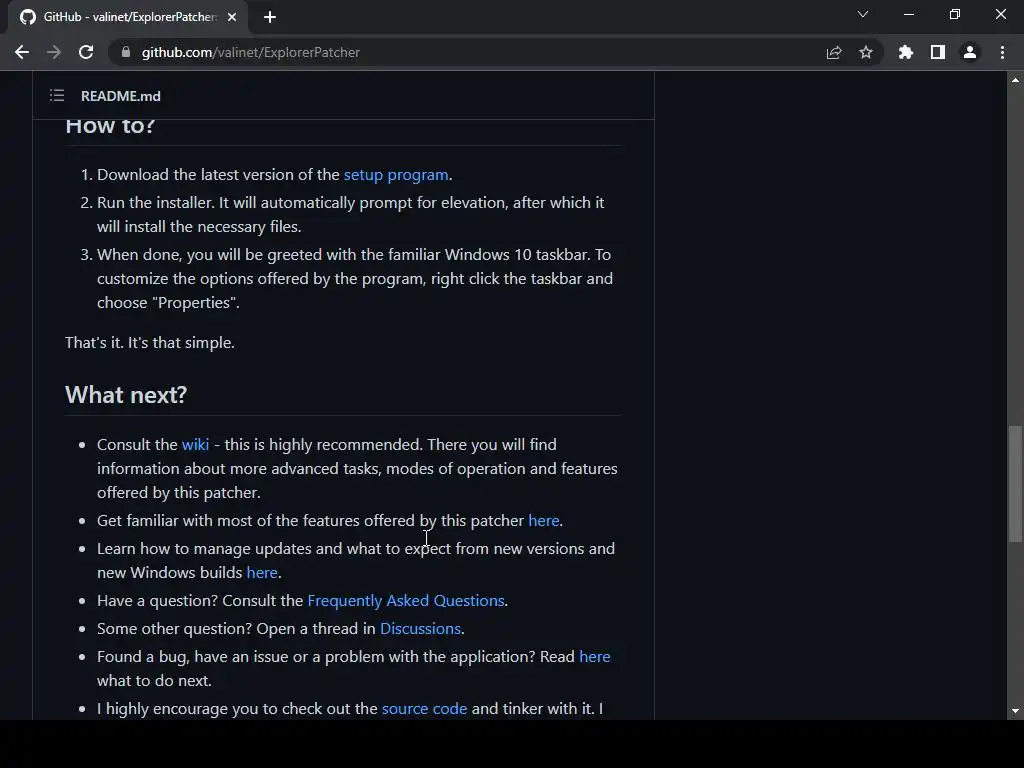This screenshot has height=768, width=1024.
Task: Select the GitHub valinet/ExplorerPatcher tab
Action: [x=128, y=17]
